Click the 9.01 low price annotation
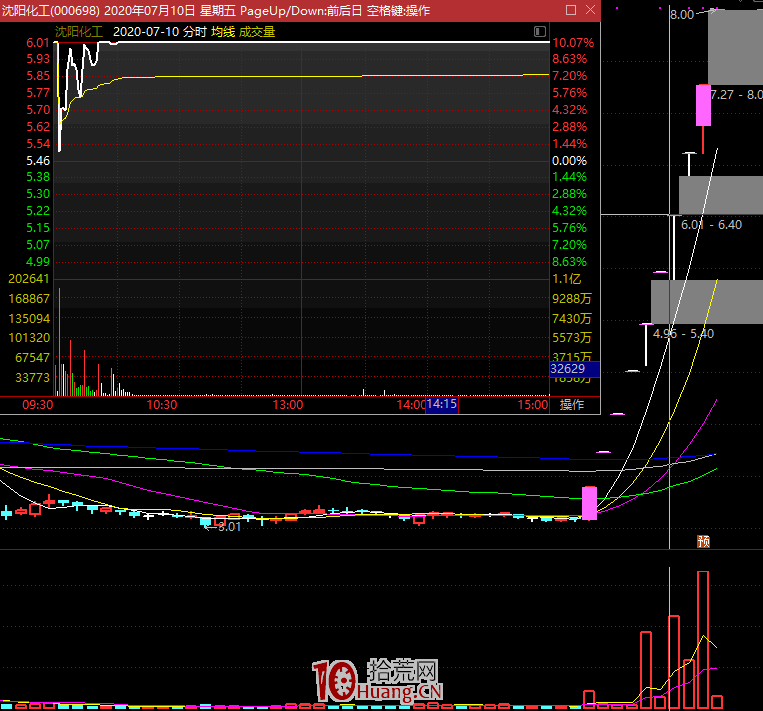Viewport: 763px width, 711px height. click(x=229, y=526)
